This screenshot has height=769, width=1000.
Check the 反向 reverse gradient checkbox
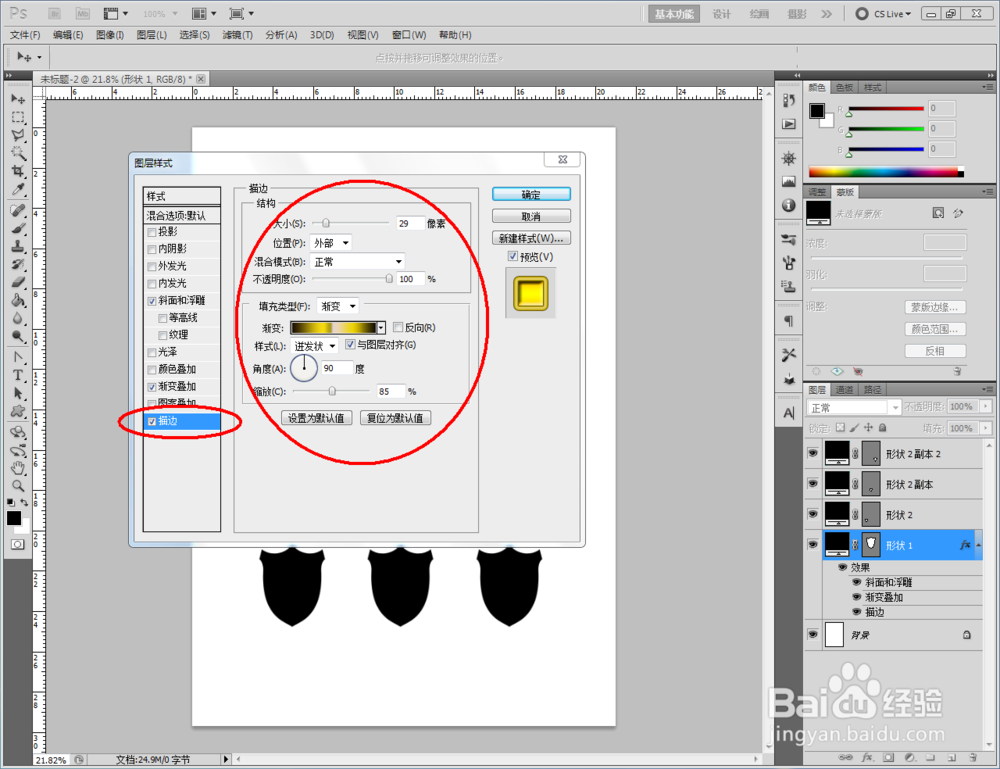click(x=398, y=327)
